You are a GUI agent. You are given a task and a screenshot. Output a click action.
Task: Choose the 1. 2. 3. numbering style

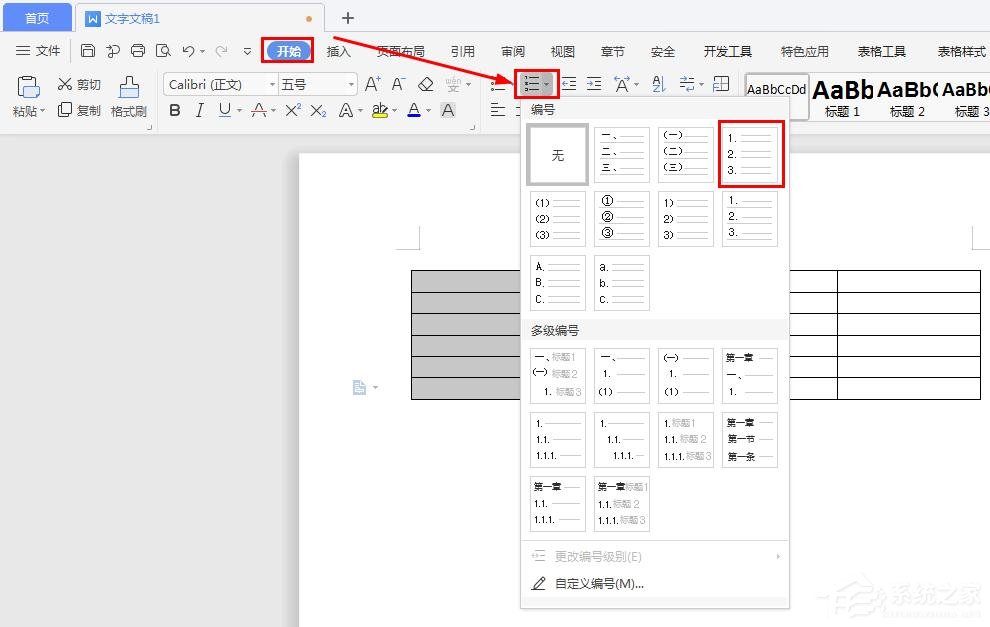(x=750, y=154)
